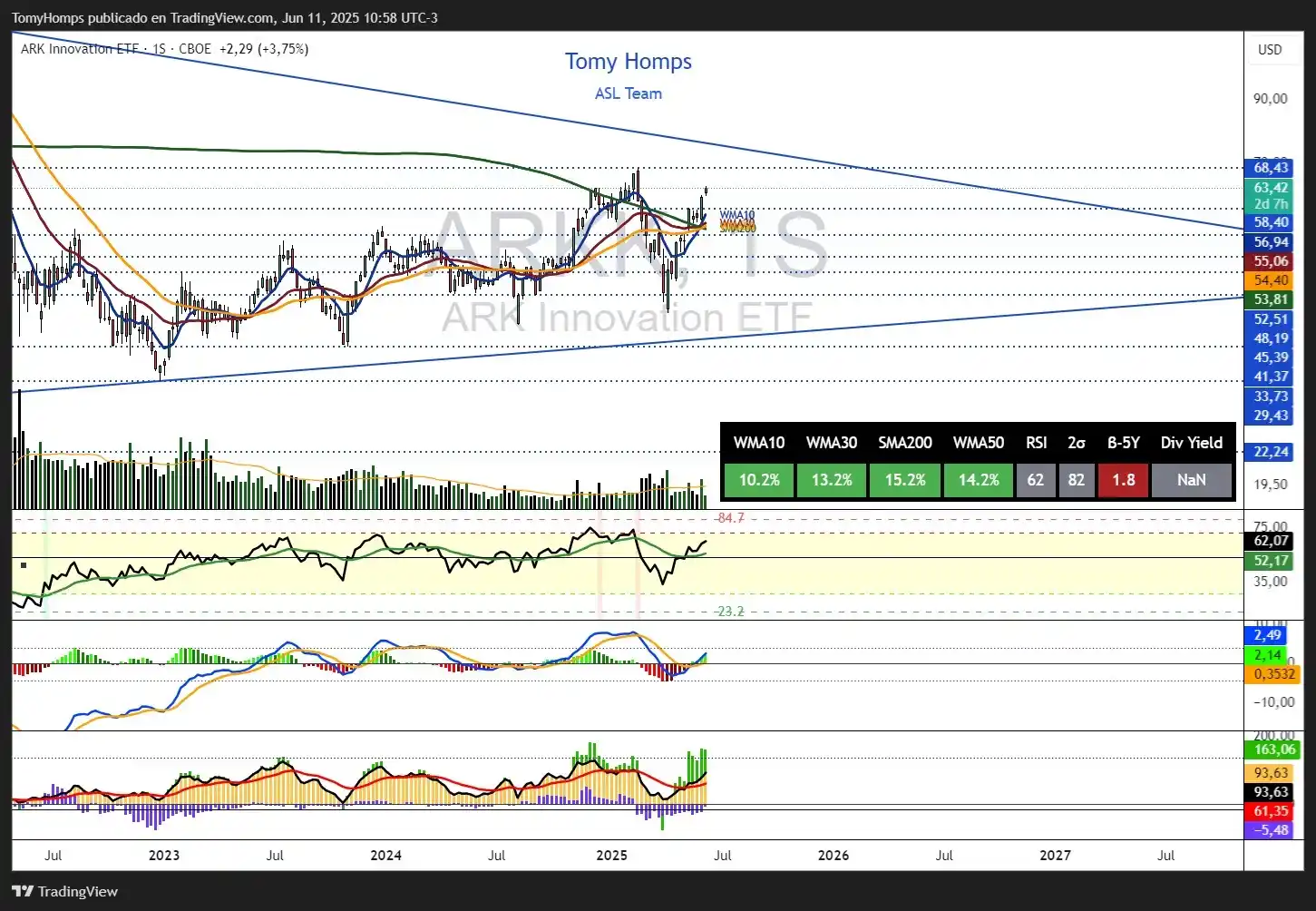Click the WMA50 table header
Image resolution: width=1316 pixels, height=911 pixels.
click(979, 443)
